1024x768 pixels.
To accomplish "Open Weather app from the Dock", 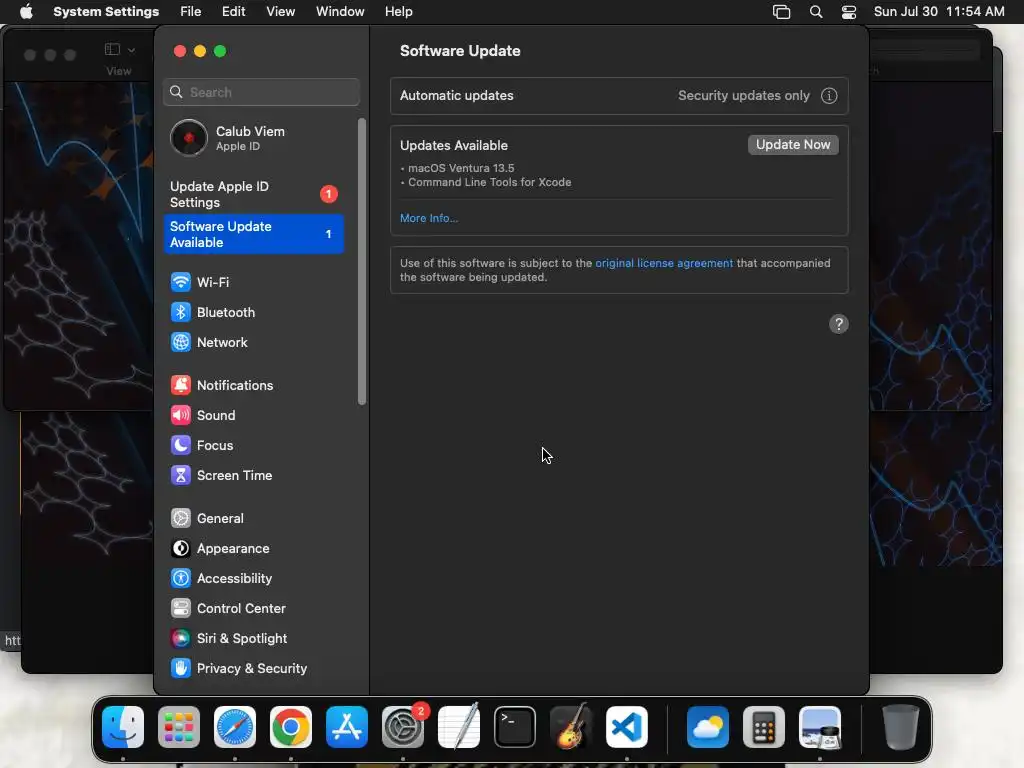I will [708, 727].
